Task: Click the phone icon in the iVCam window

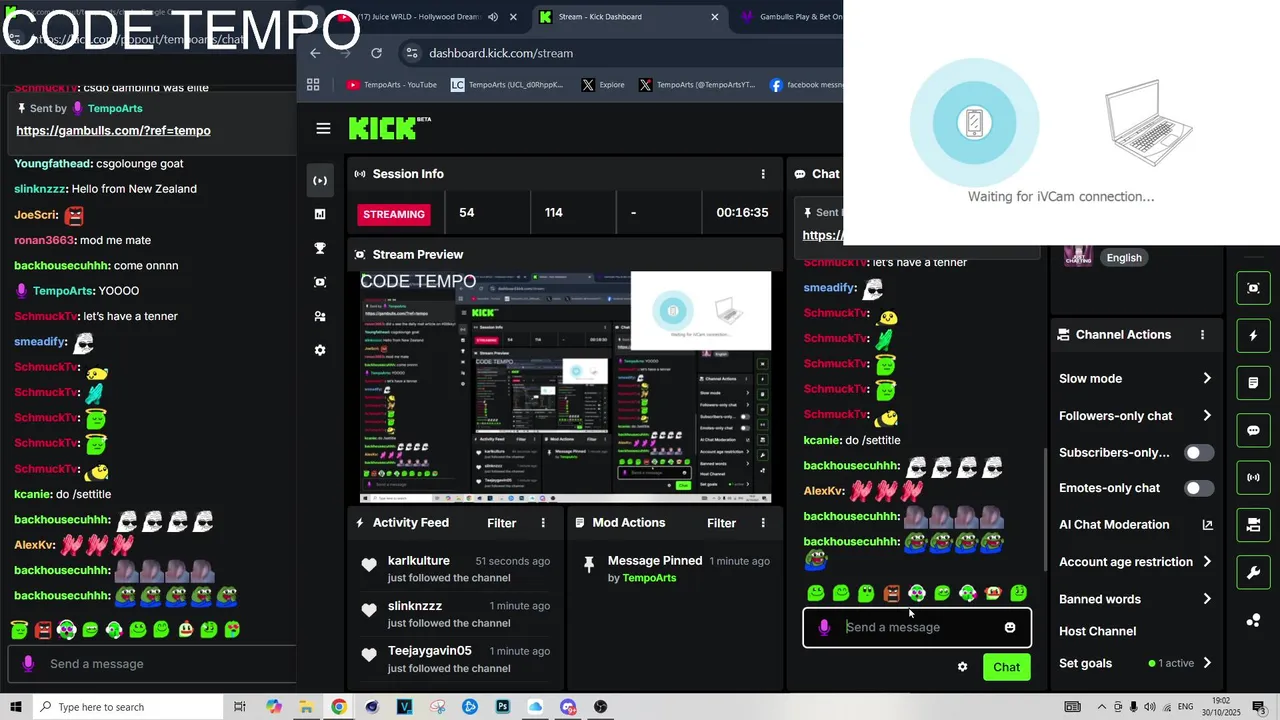Action: 974,123
